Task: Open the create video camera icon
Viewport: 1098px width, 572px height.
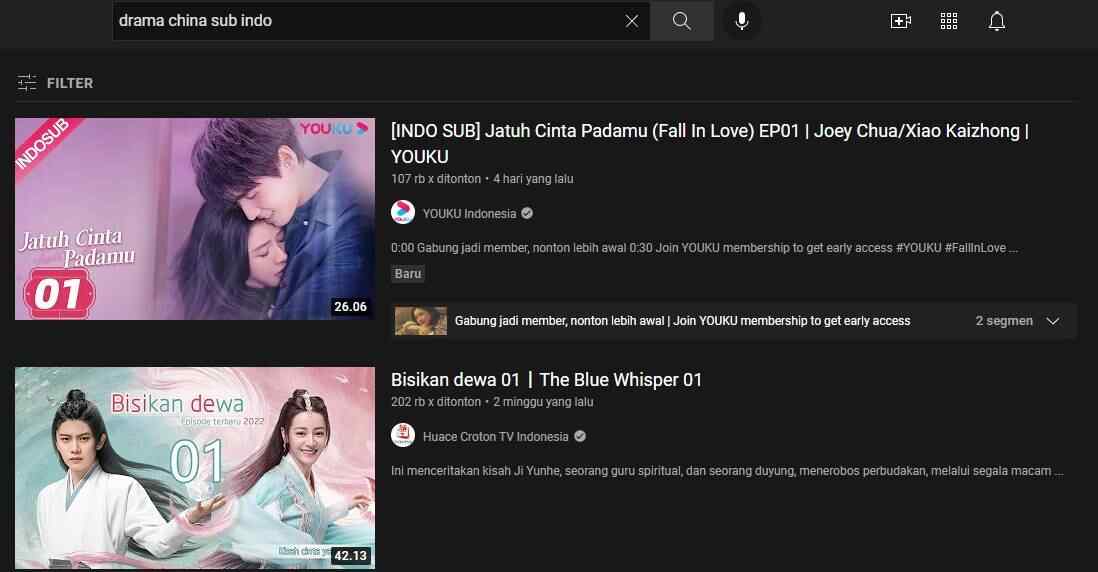Action: pos(901,21)
